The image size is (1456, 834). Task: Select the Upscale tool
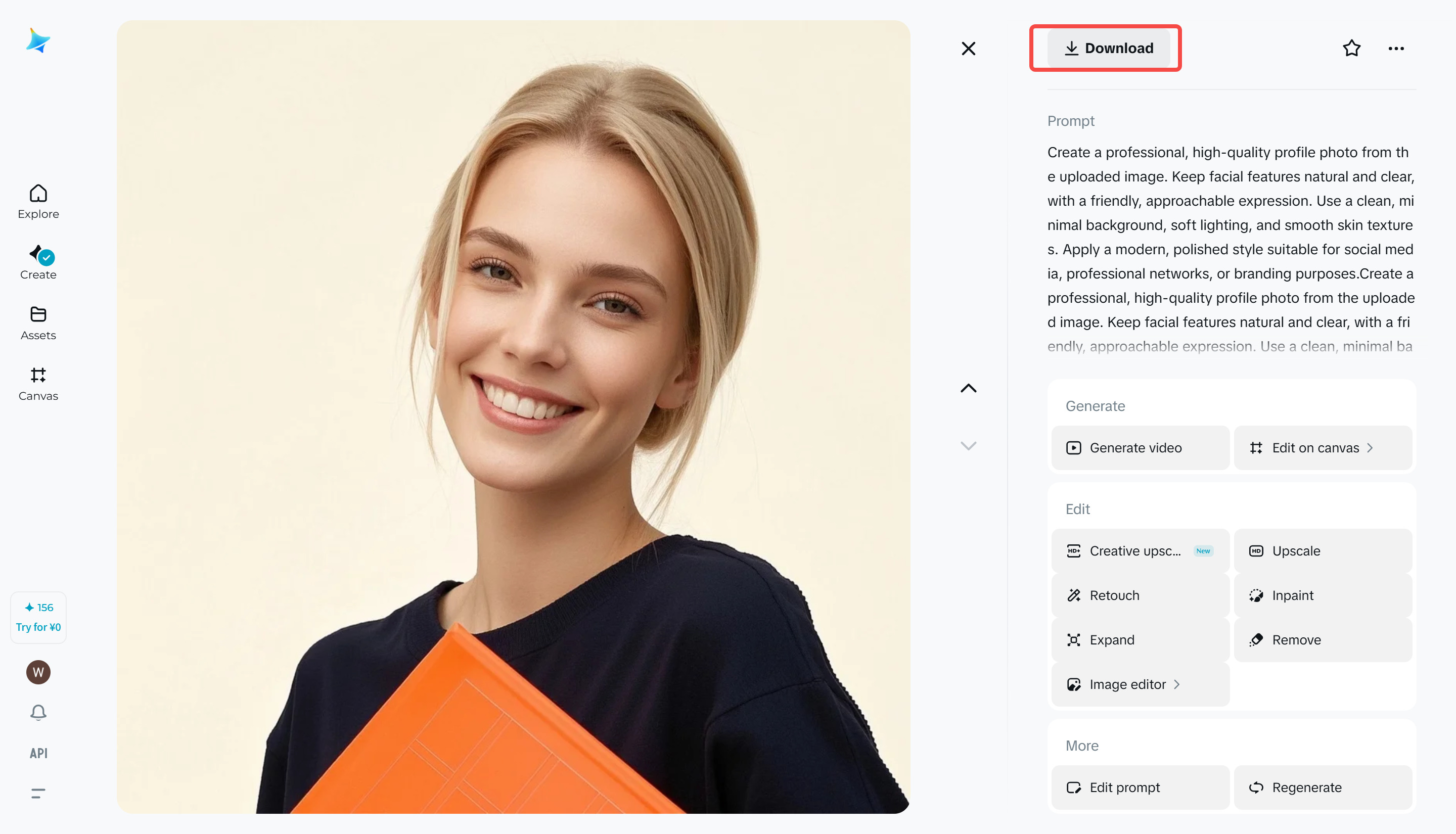click(x=1322, y=550)
